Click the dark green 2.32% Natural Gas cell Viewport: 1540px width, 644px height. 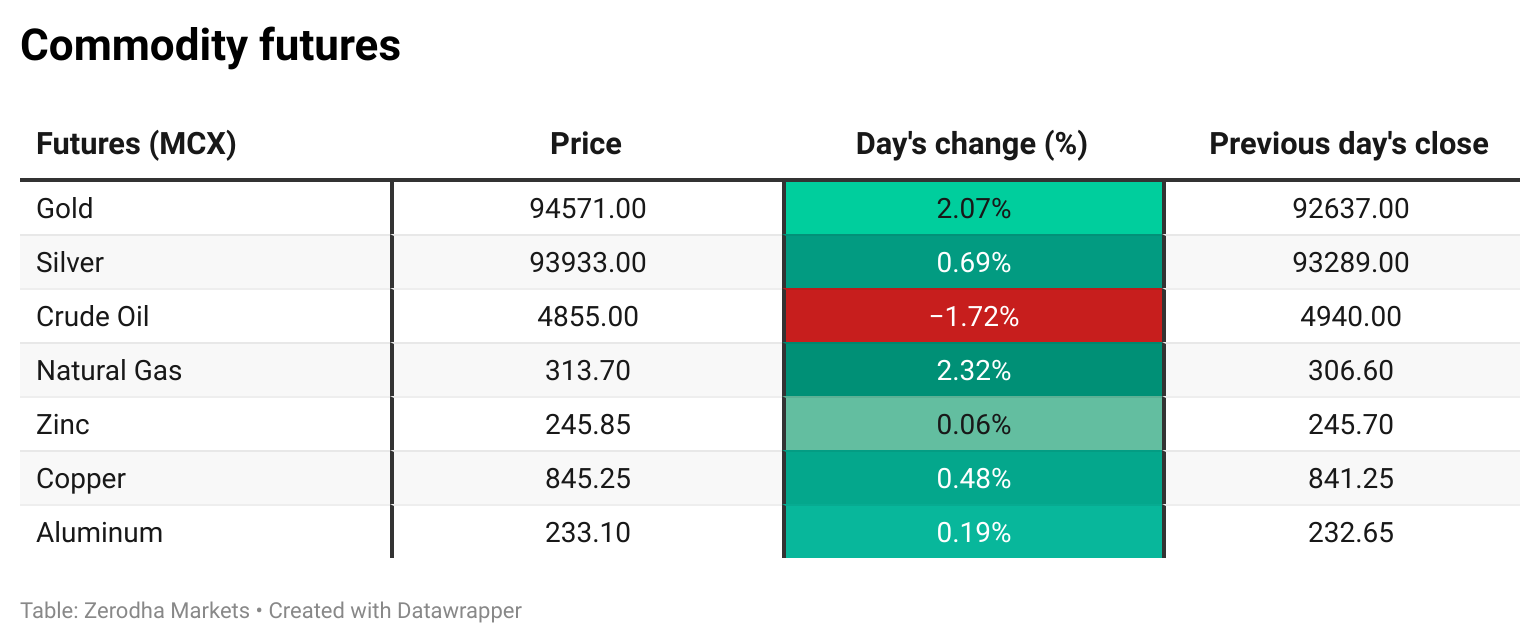coord(973,371)
